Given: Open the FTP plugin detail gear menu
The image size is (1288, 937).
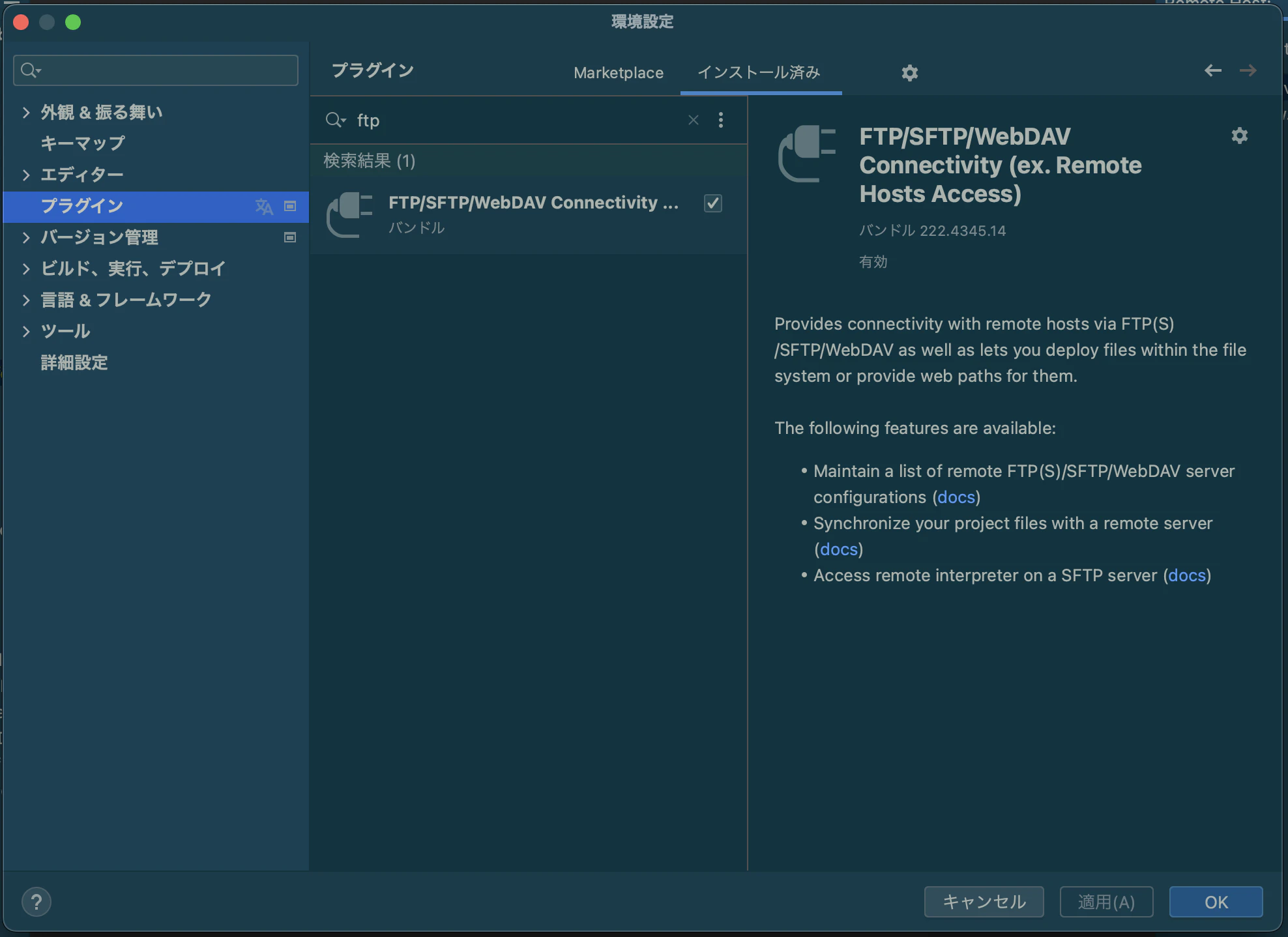Looking at the screenshot, I should pyautogui.click(x=1239, y=136).
